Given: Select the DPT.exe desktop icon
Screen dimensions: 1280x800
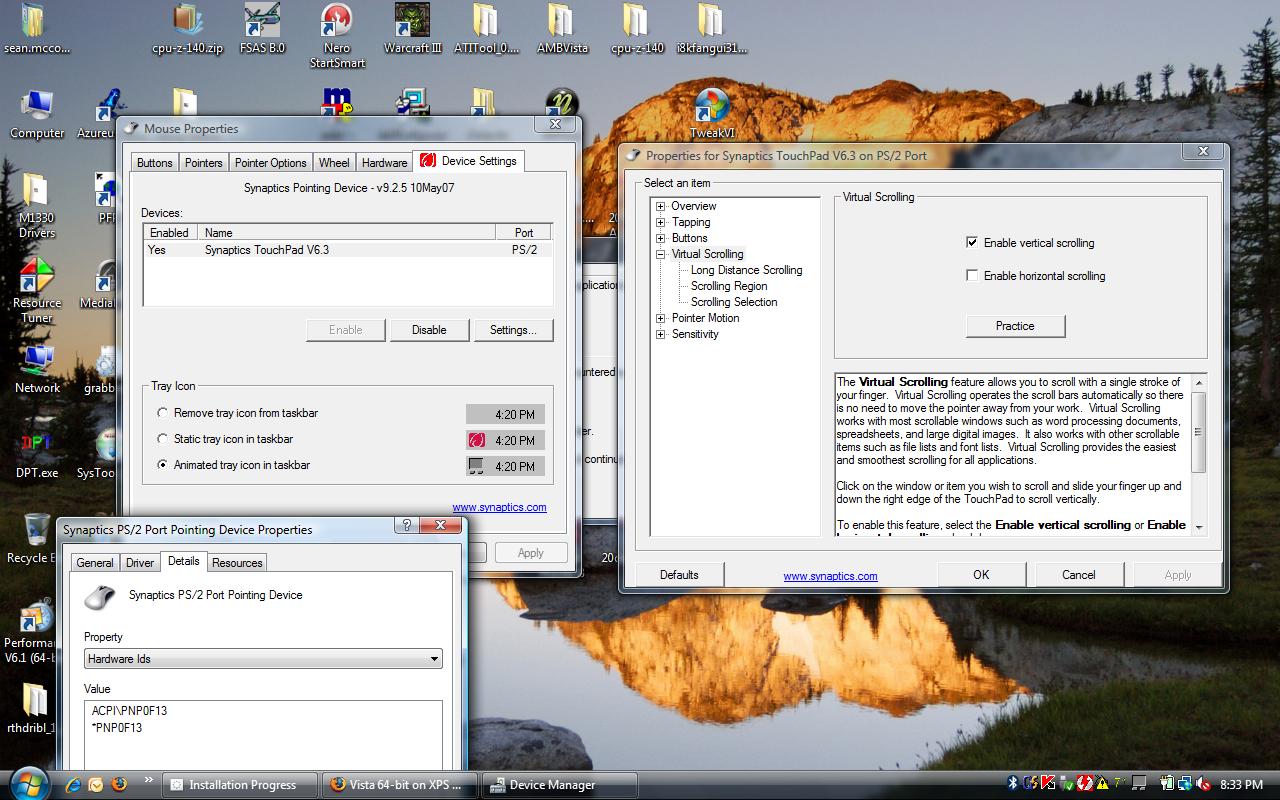Looking at the screenshot, I should click(x=37, y=454).
